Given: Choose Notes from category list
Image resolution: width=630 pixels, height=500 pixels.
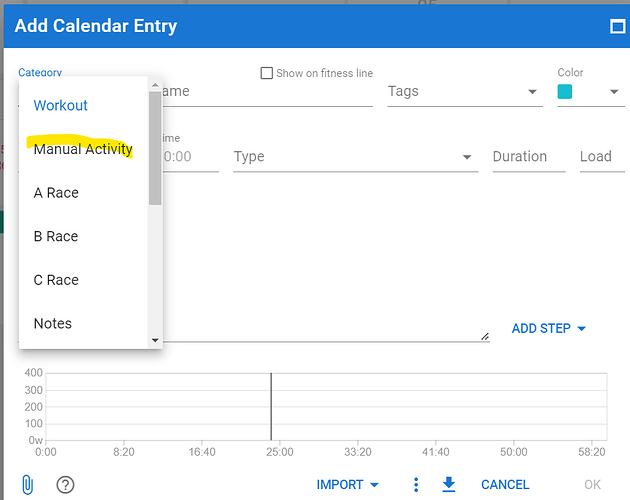Looking at the screenshot, I should pos(53,323).
